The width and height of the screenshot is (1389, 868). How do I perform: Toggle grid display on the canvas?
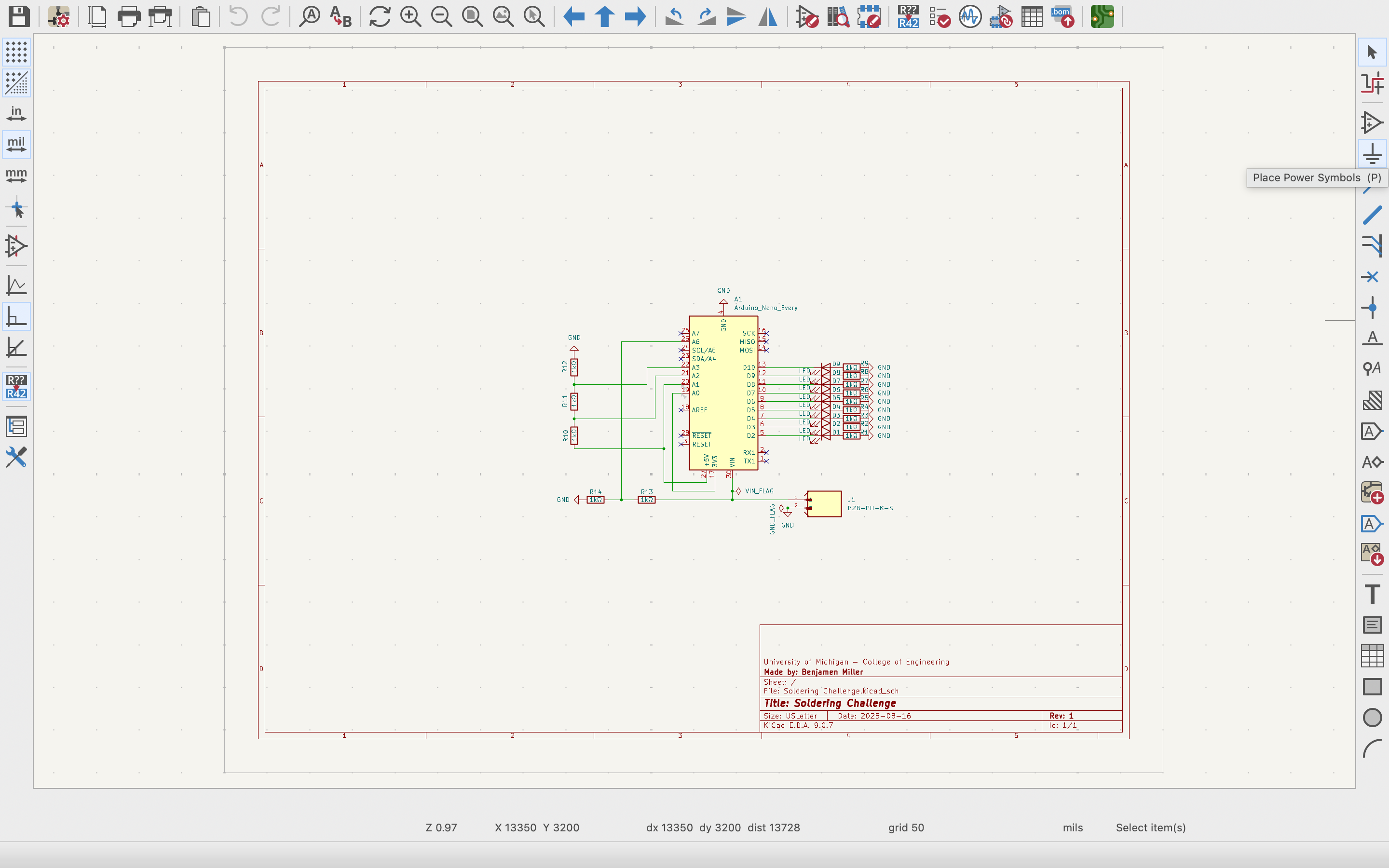16,52
